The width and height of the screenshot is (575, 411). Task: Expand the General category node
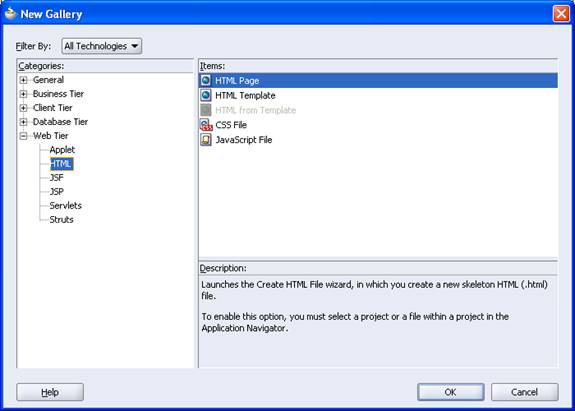[x=23, y=80]
